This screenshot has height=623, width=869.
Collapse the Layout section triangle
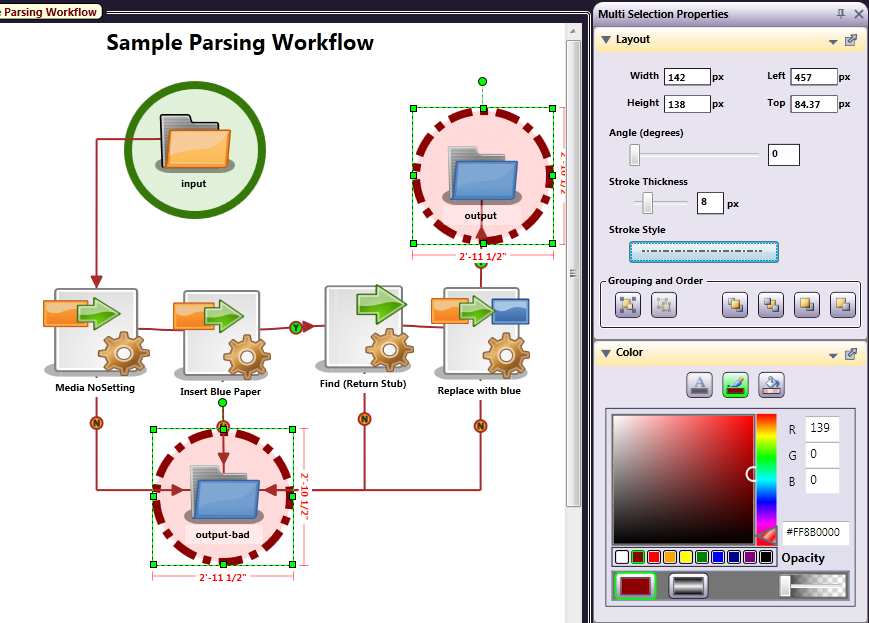click(x=606, y=40)
